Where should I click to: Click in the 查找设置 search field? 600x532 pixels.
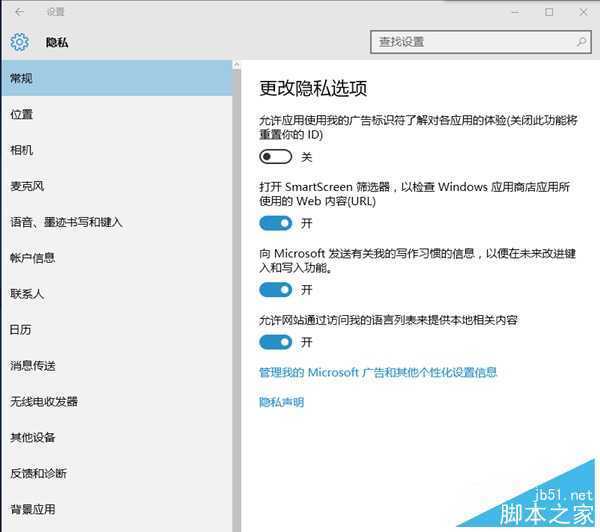point(481,42)
